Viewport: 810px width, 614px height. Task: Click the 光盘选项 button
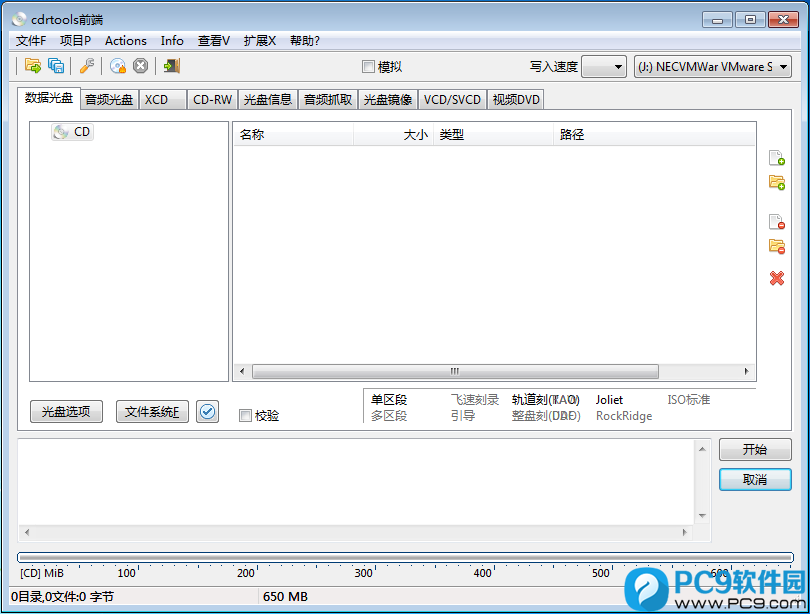coord(66,412)
